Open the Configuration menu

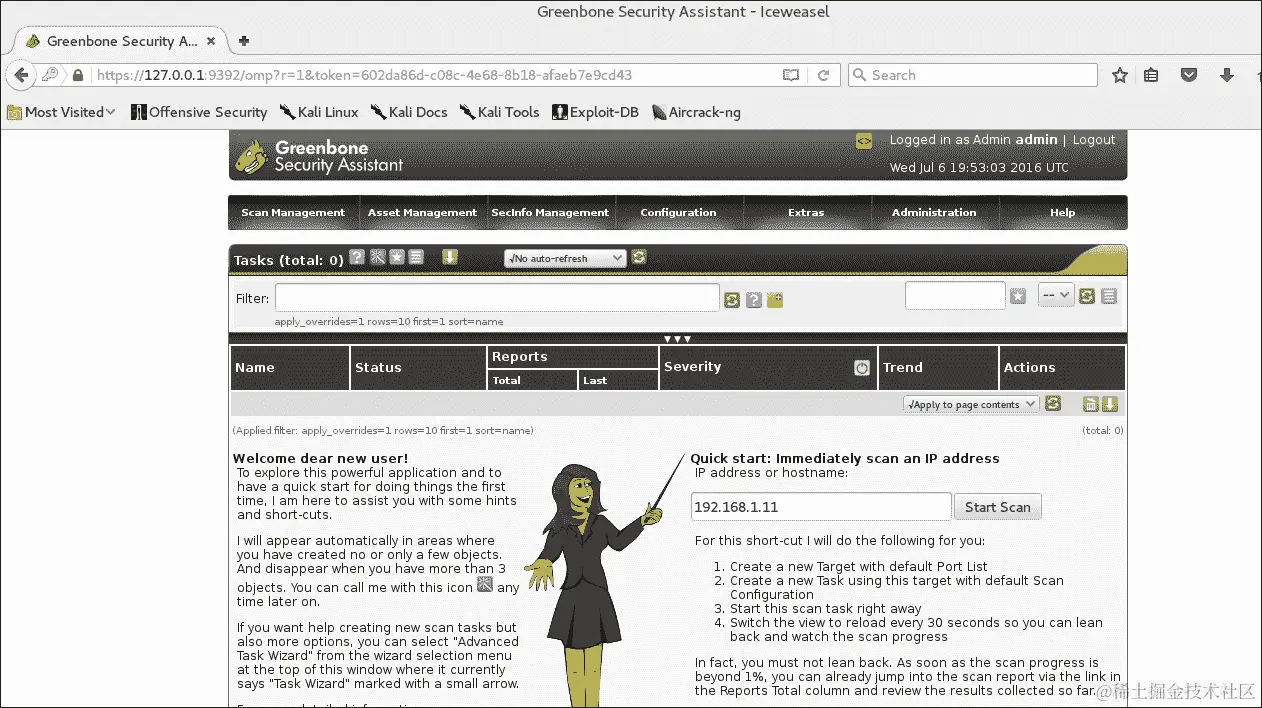pyautogui.click(x=679, y=212)
